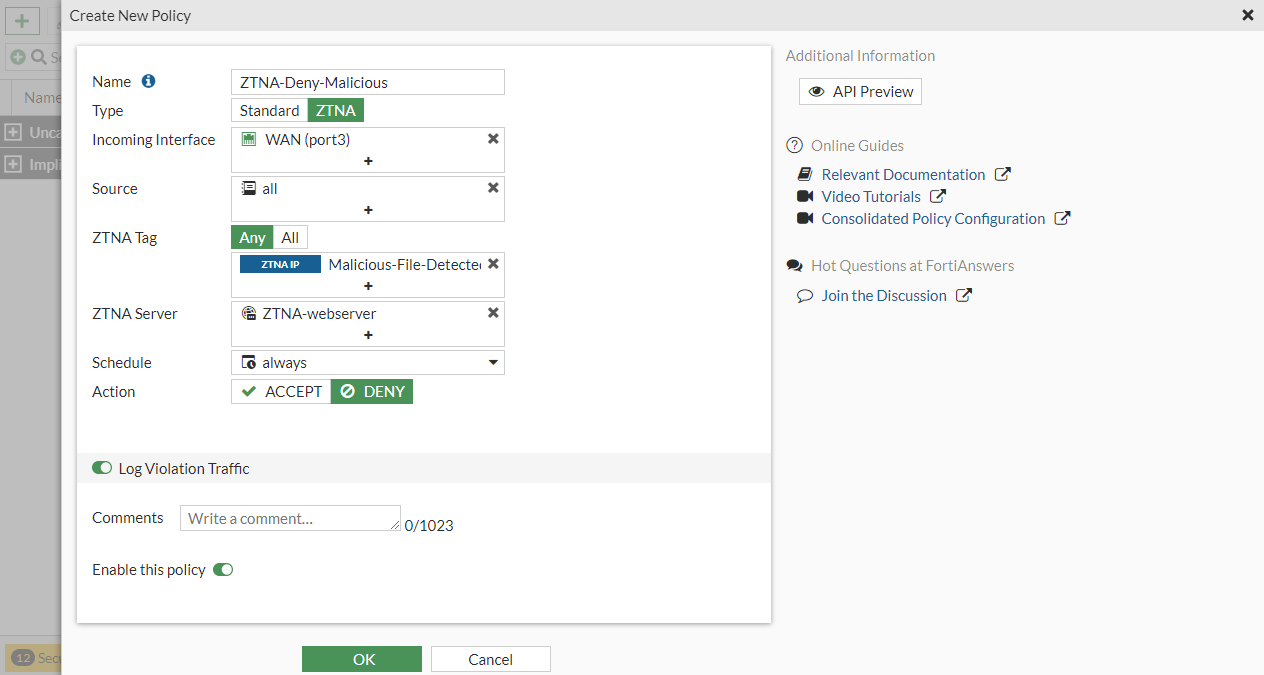Open the Schedule dropdown showing 'always'
1264x675 pixels.
pos(368,362)
